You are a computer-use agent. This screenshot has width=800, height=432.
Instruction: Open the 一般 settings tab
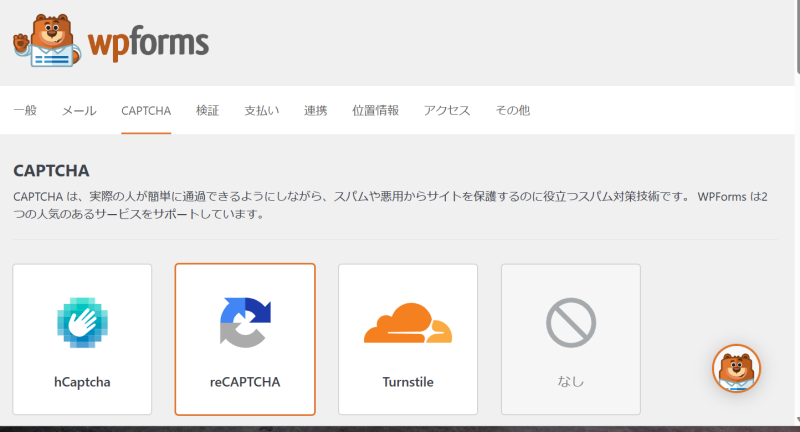point(25,110)
